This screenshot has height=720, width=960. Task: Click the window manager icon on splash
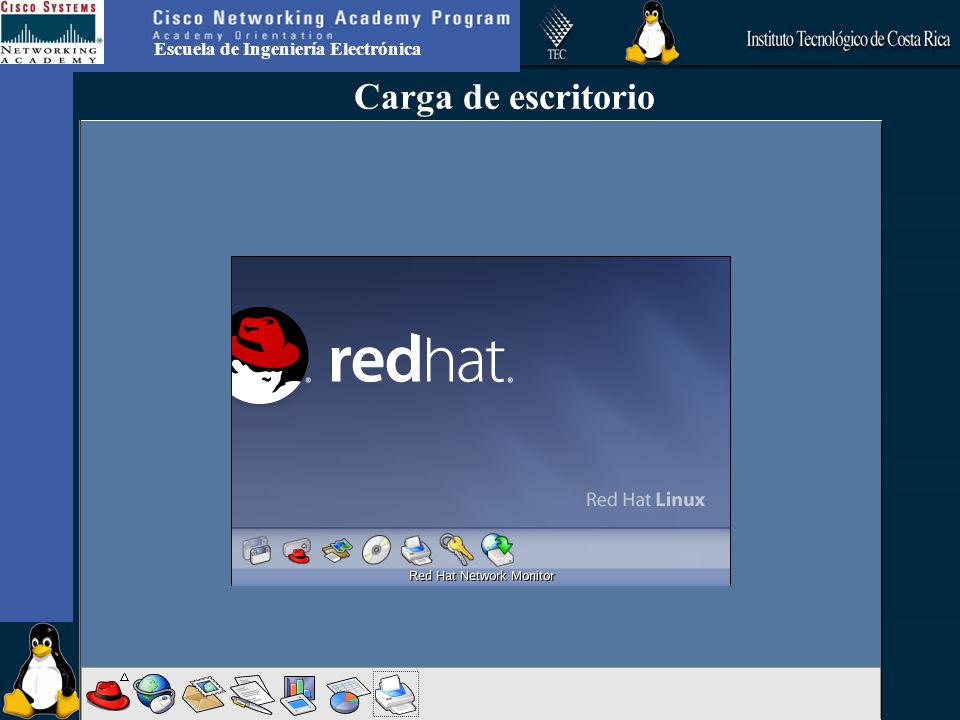tap(257, 550)
